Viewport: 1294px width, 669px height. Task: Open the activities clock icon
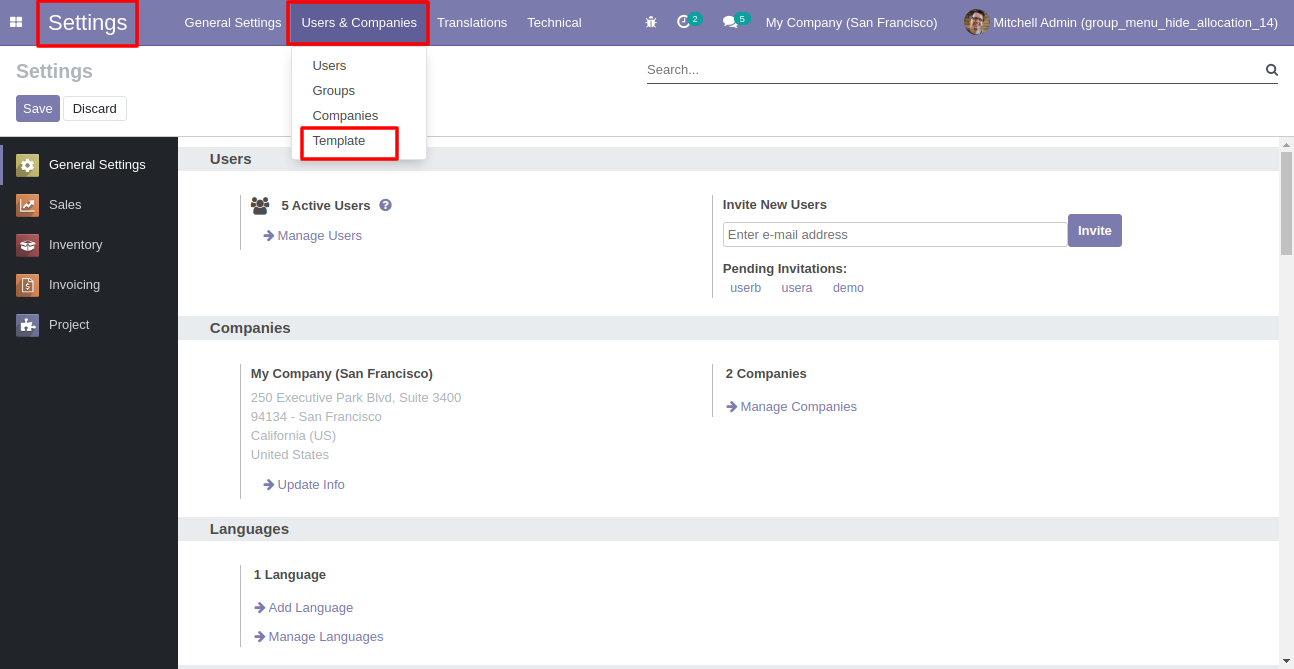tap(684, 22)
